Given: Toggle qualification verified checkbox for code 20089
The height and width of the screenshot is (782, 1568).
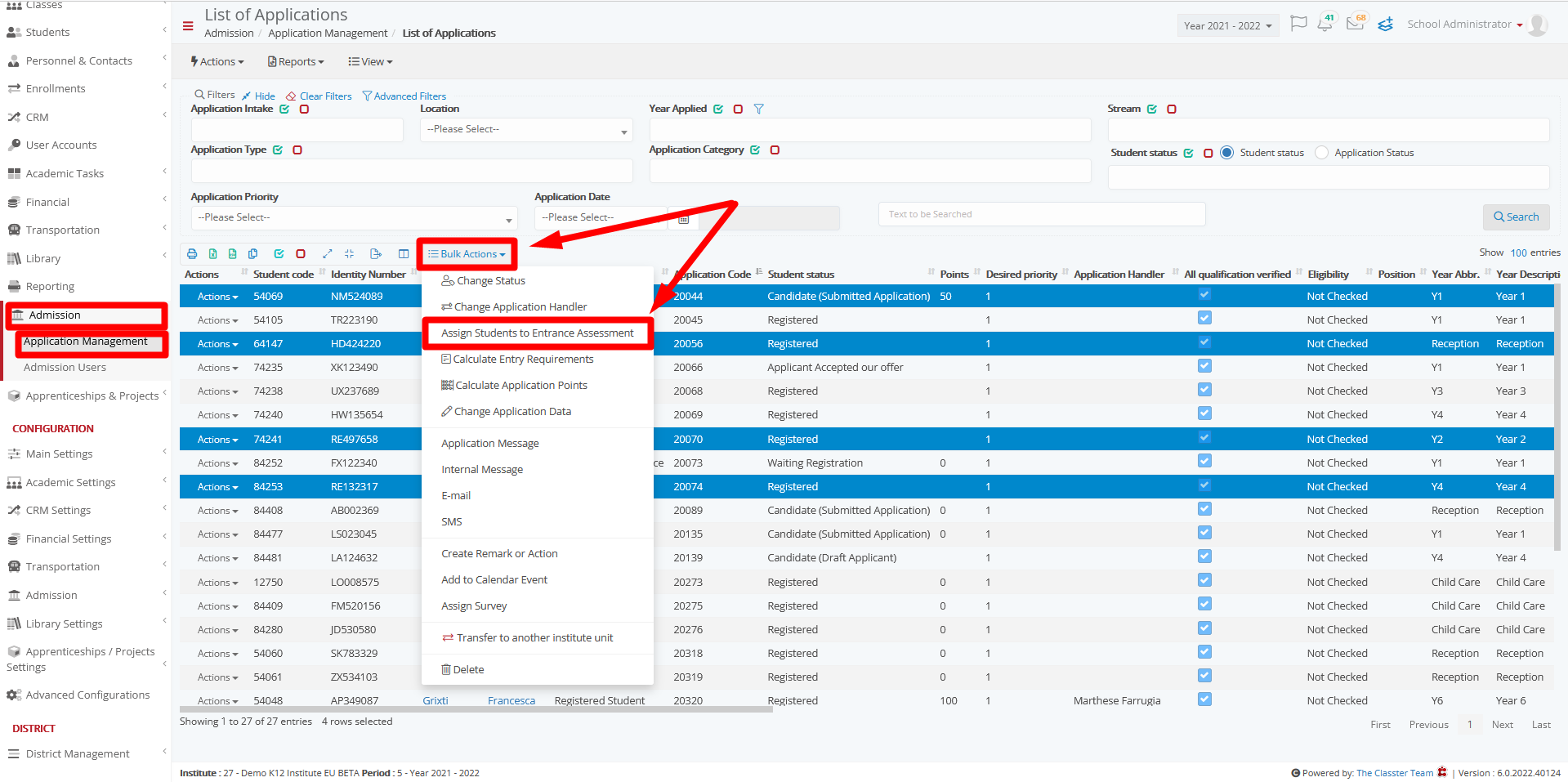Looking at the screenshot, I should pyautogui.click(x=1204, y=508).
